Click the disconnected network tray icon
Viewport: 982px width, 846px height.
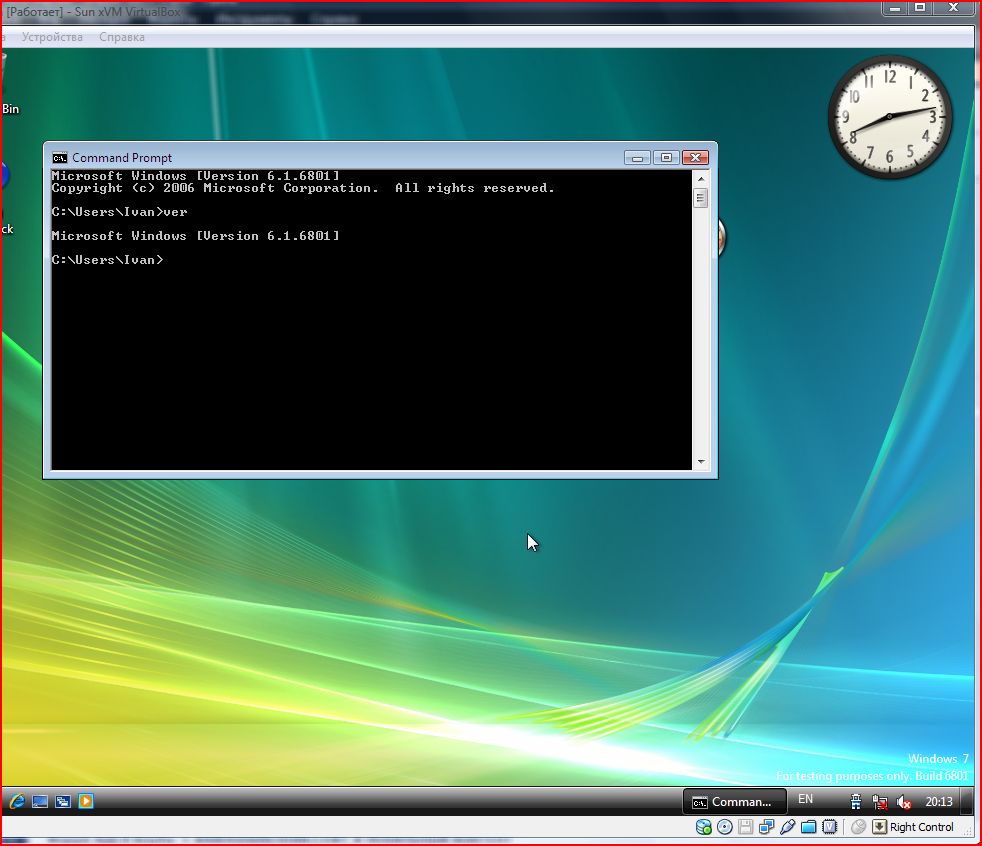(880, 802)
